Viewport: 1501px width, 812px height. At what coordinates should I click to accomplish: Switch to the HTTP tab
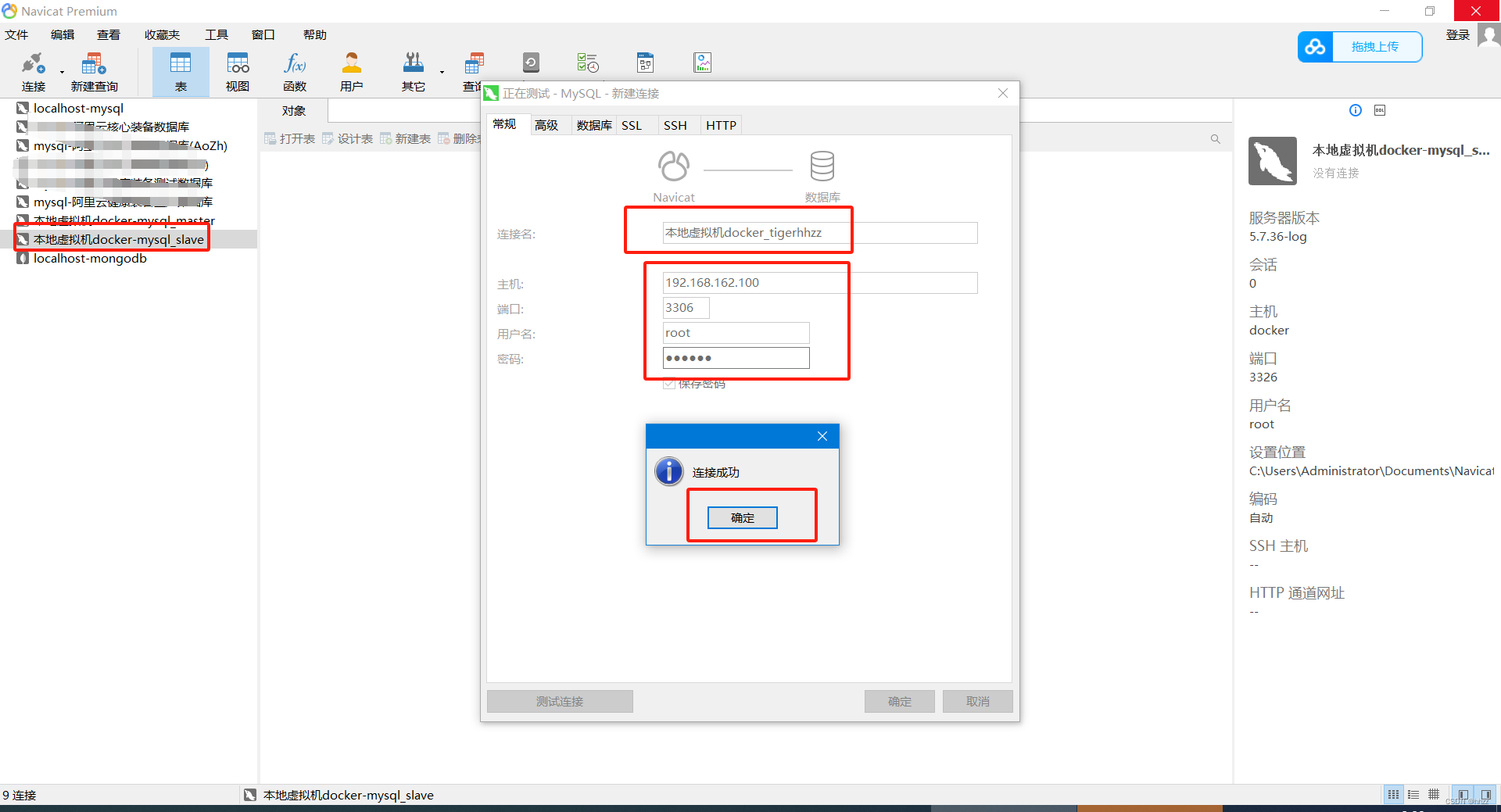[722, 125]
